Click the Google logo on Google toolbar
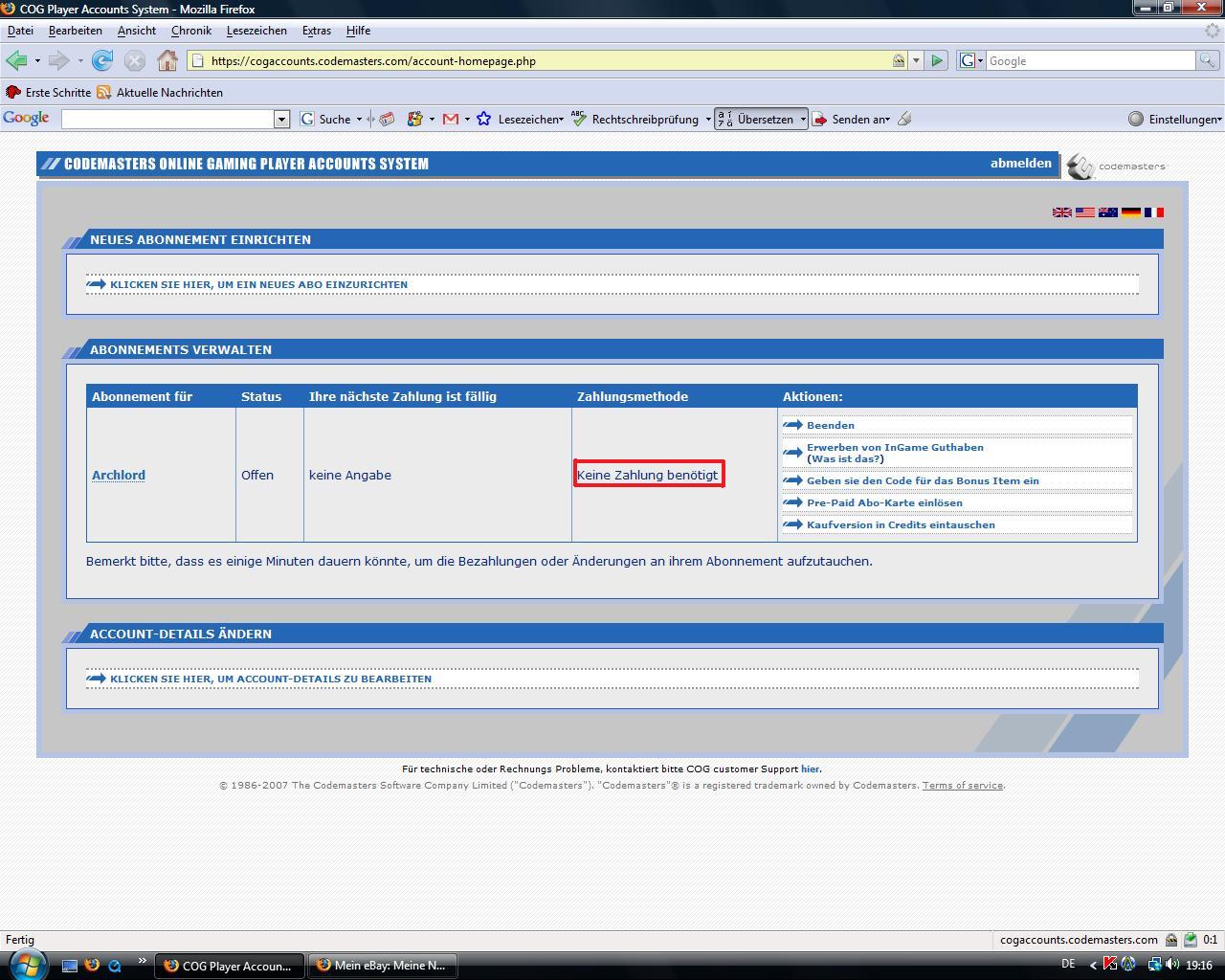 pyautogui.click(x=27, y=119)
